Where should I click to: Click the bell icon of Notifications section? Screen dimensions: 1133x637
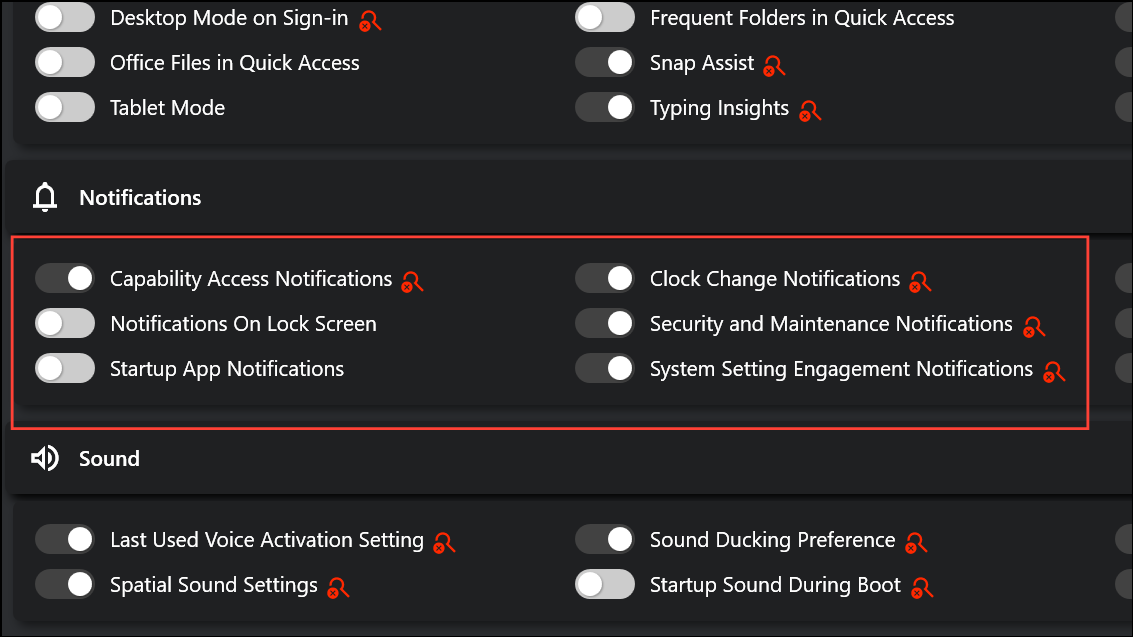[x=45, y=197]
